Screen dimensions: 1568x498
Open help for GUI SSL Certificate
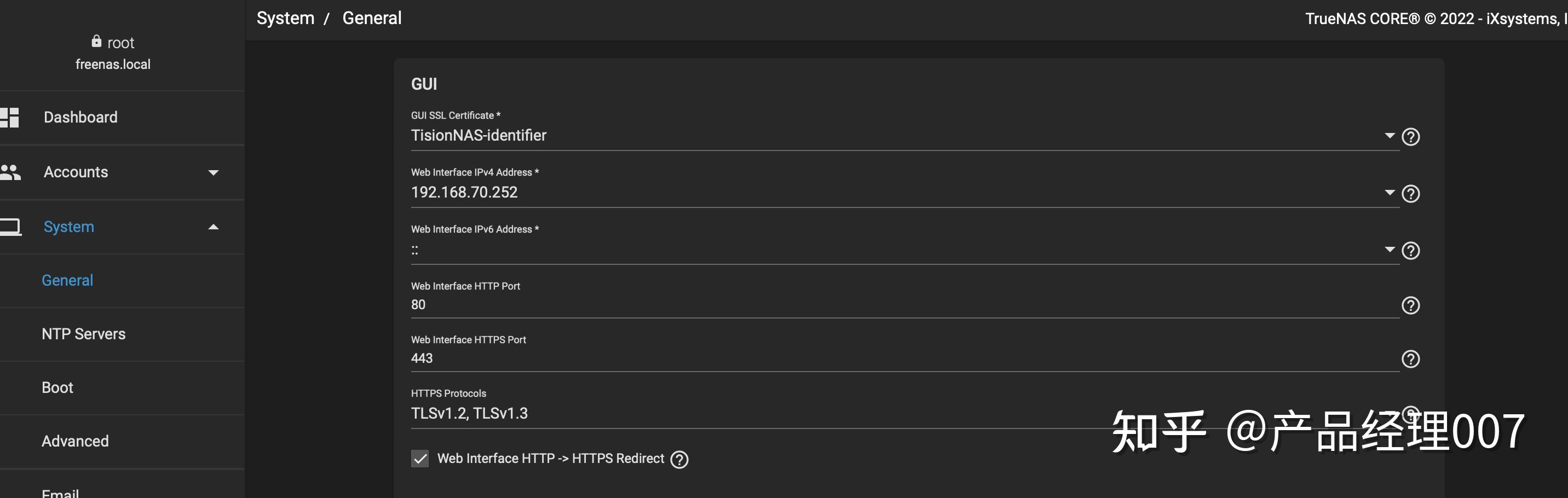click(x=1411, y=136)
